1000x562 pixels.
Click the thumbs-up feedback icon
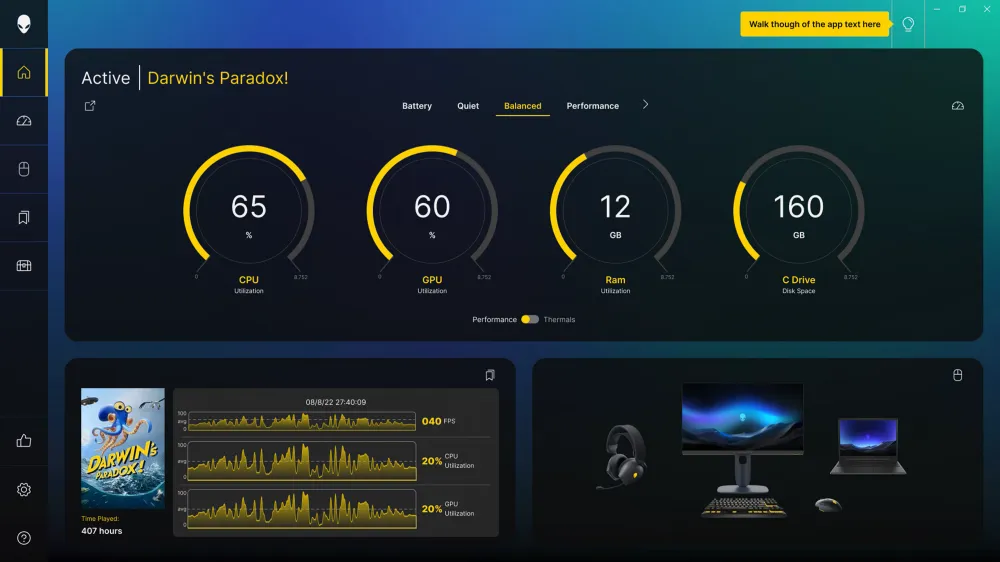click(24, 441)
